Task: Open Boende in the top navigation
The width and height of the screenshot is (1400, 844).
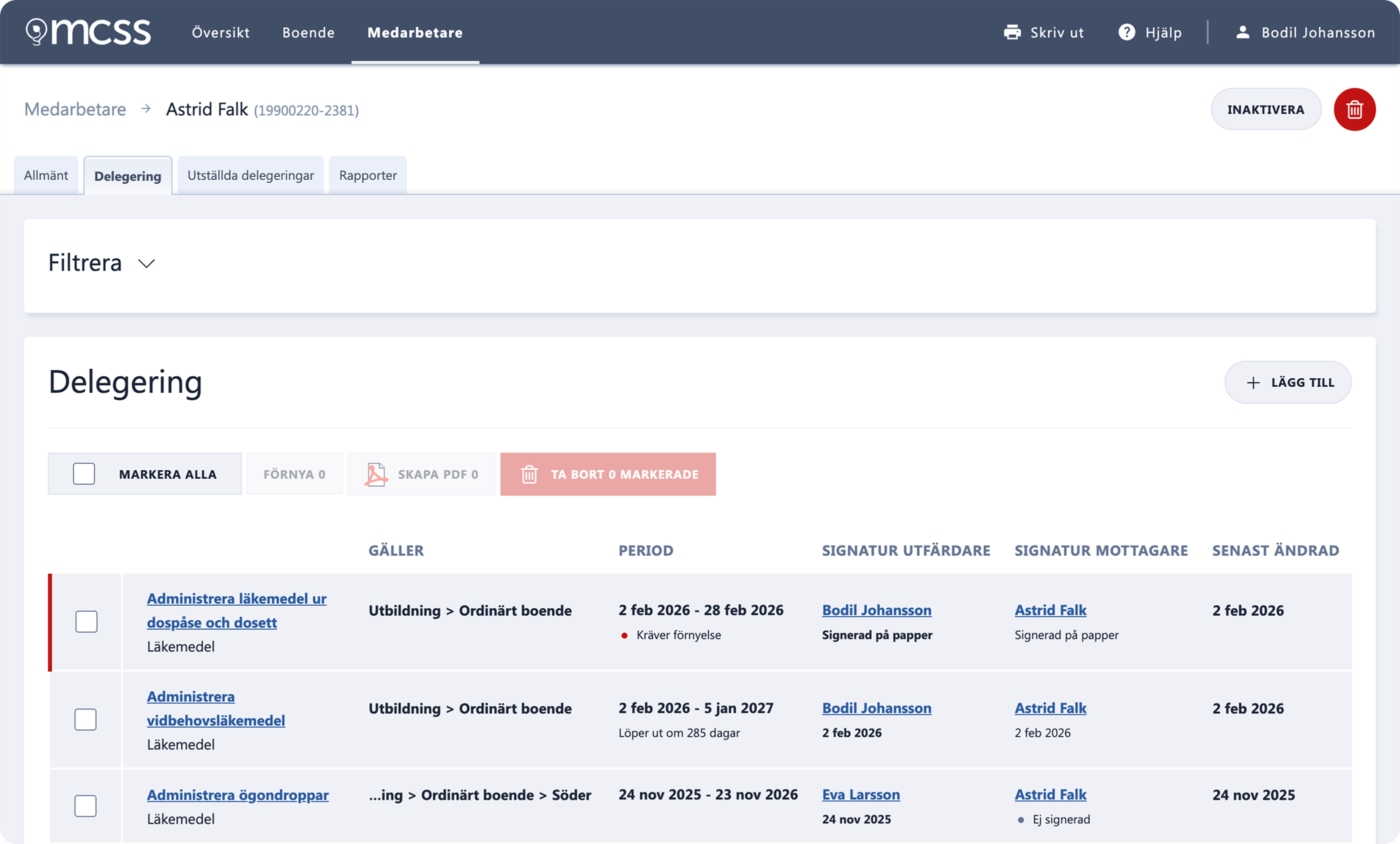Action: coord(308,32)
